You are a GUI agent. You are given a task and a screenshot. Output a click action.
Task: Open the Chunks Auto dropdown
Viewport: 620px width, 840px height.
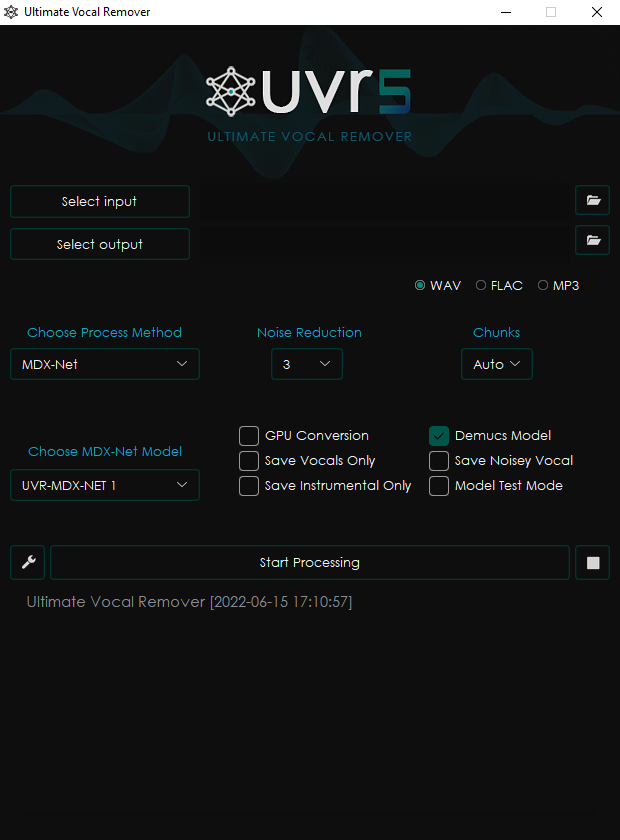pos(497,365)
